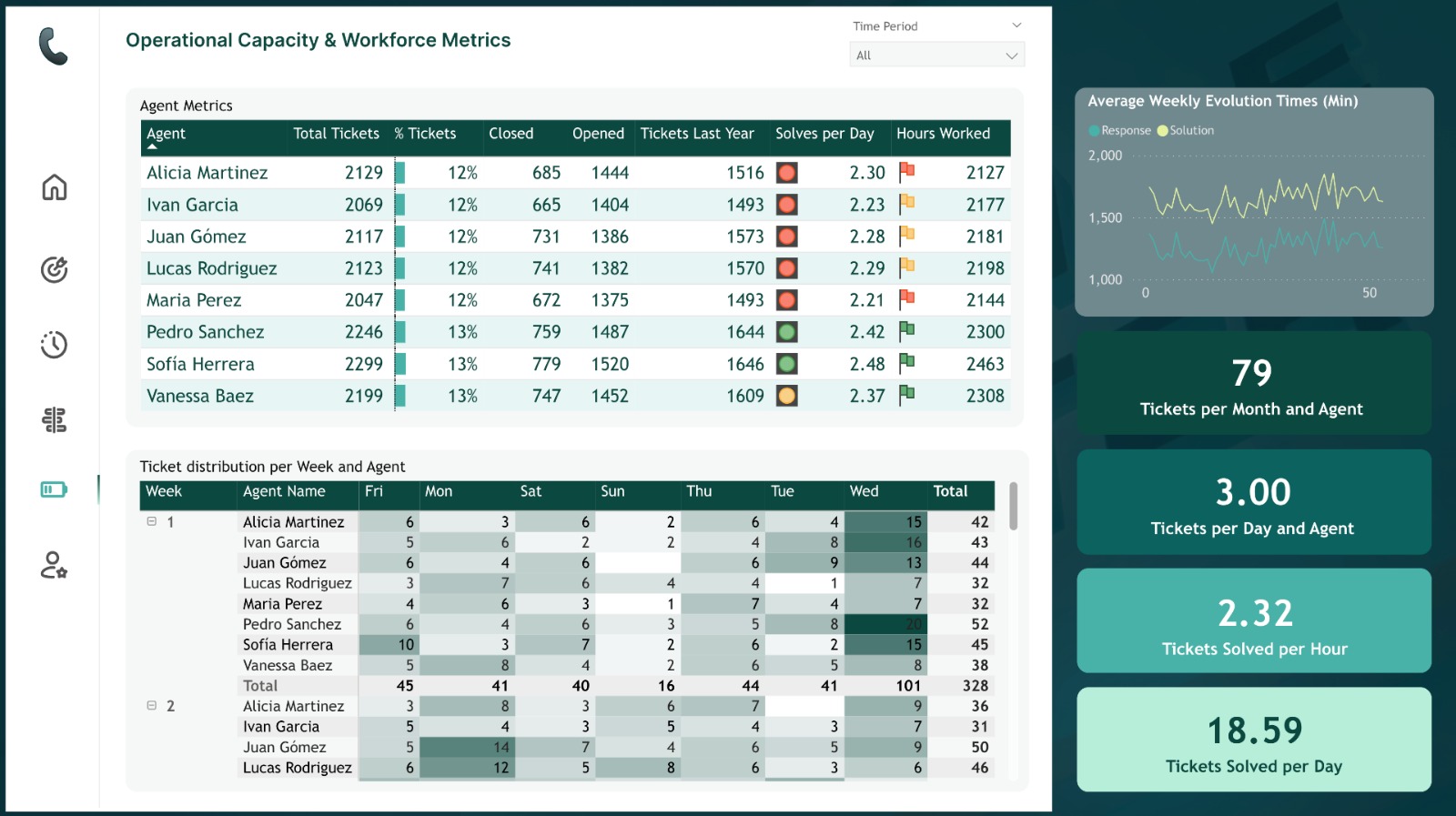The image size is (1456, 816).
Task: Select the 18.59 Tickets Solved per Day card
Action: (x=1254, y=740)
